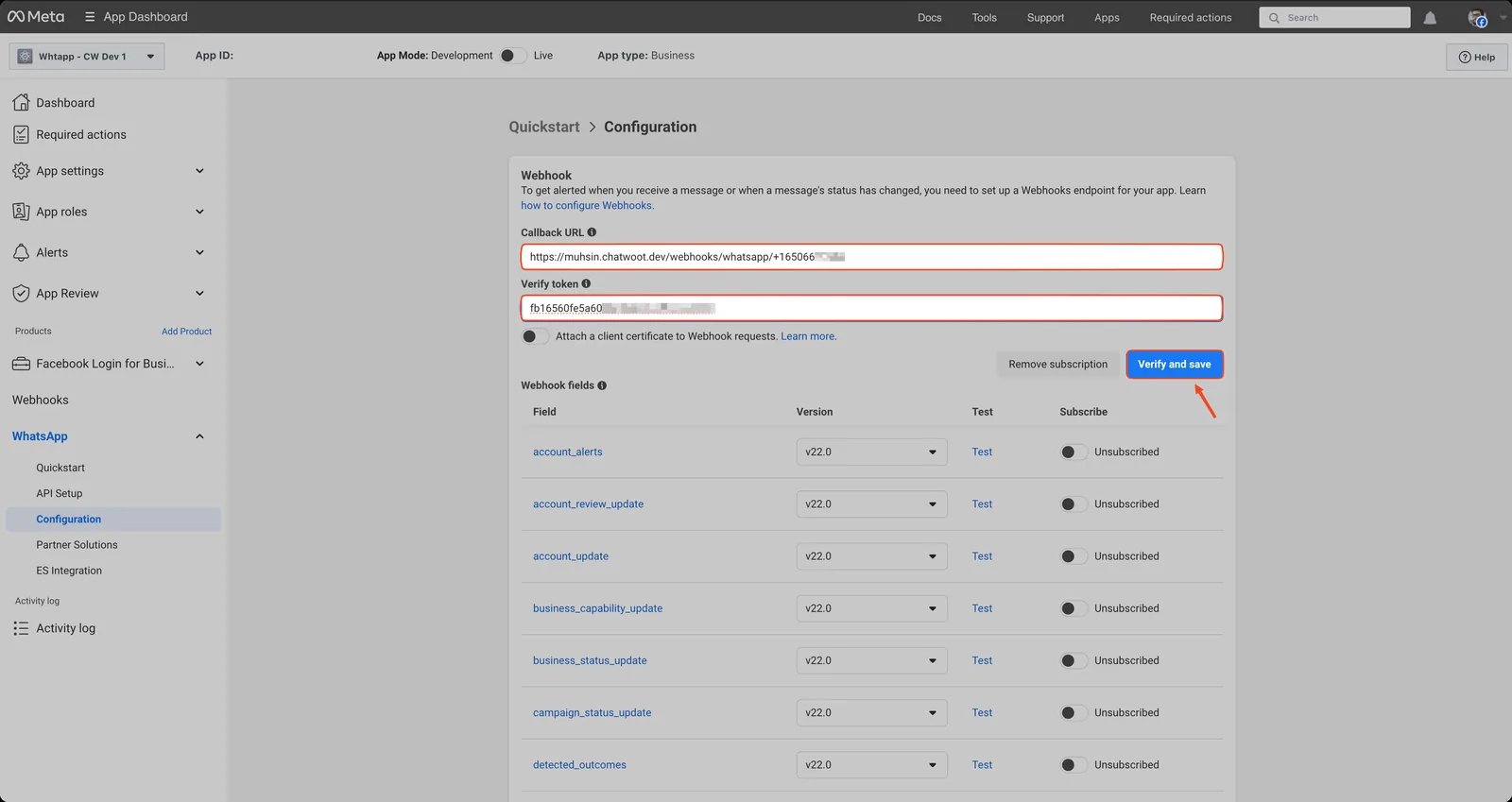1512x802 pixels.
Task: Toggle attach client certificate switch
Action: pyautogui.click(x=535, y=336)
